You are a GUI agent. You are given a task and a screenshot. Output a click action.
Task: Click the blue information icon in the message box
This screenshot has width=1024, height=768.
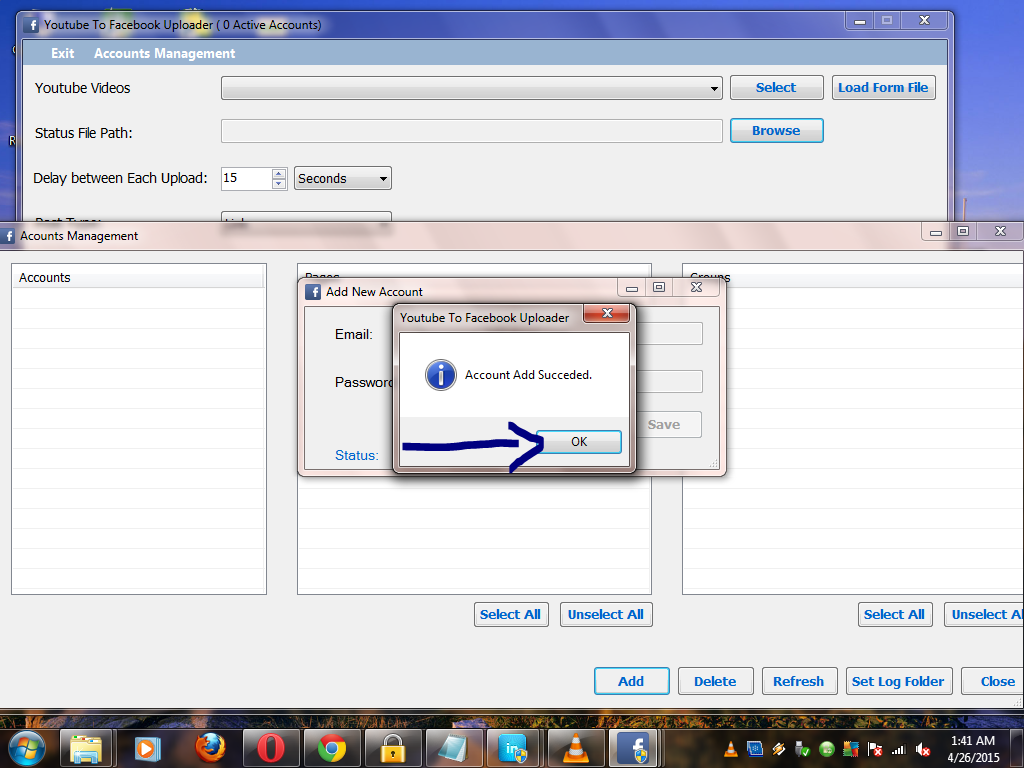tap(441, 375)
